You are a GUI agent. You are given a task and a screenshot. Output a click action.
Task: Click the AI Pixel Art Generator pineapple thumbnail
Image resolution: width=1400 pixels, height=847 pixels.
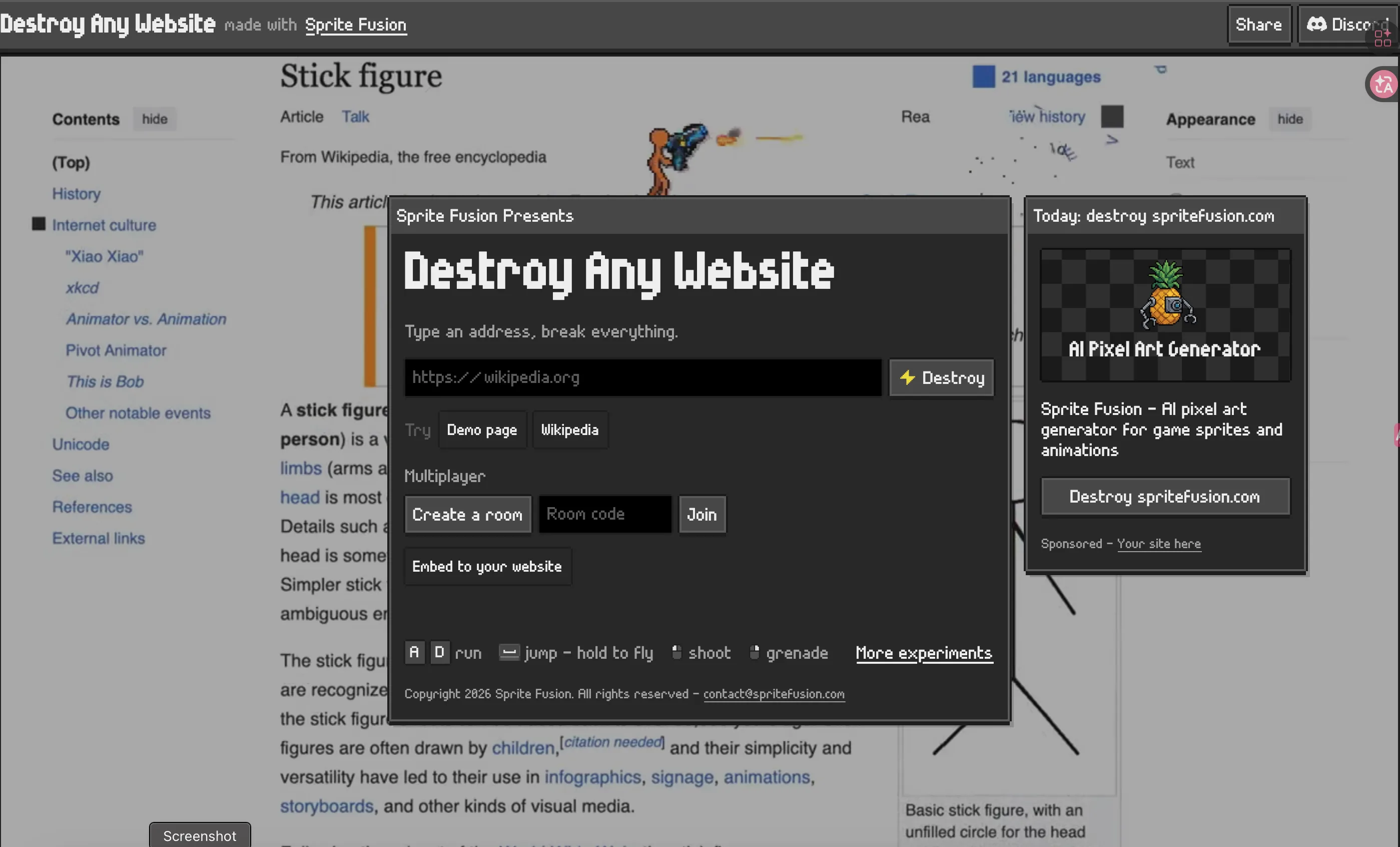(x=1165, y=314)
